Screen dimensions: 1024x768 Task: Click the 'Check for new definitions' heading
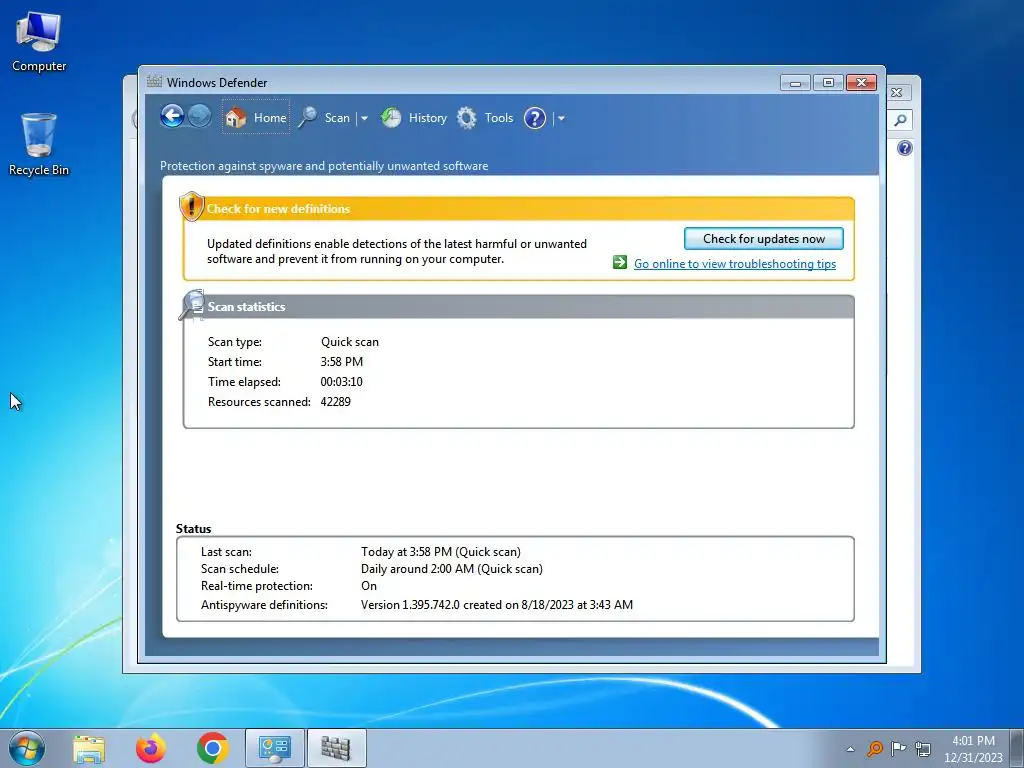click(278, 209)
